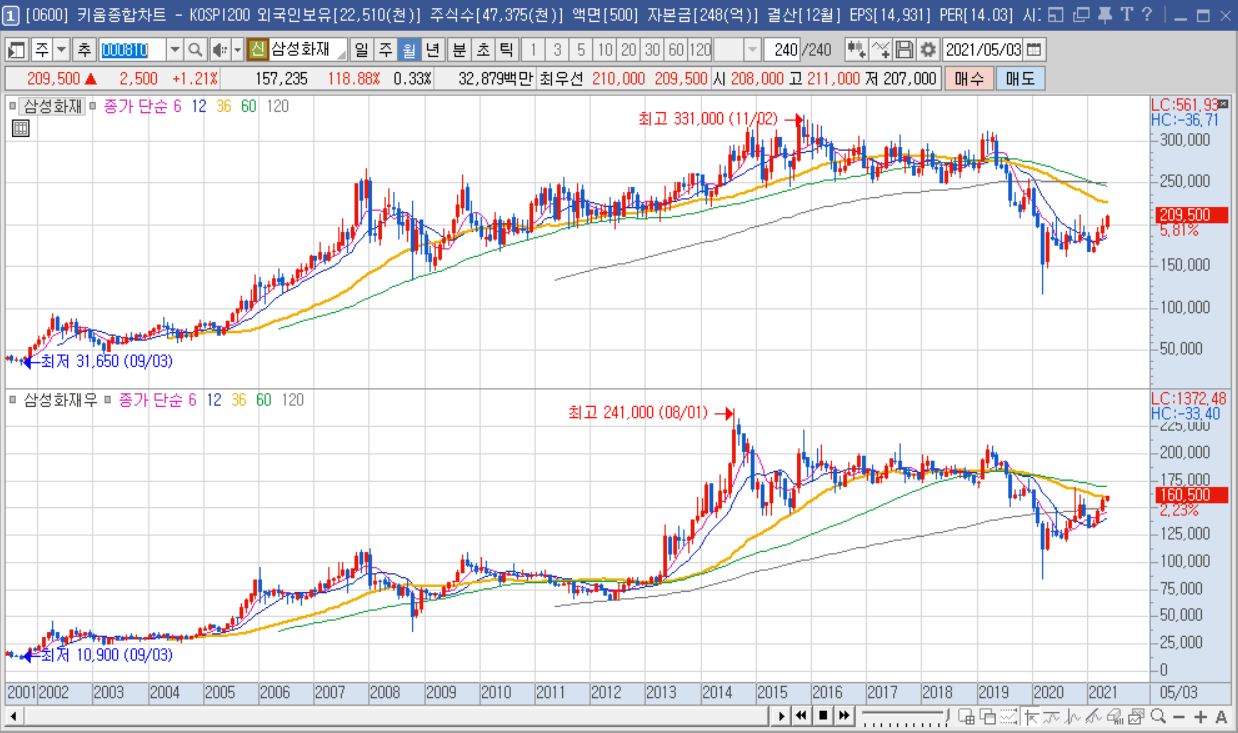The width and height of the screenshot is (1238, 733).
Task: Click the green 신 badge icon
Action: 256,50
